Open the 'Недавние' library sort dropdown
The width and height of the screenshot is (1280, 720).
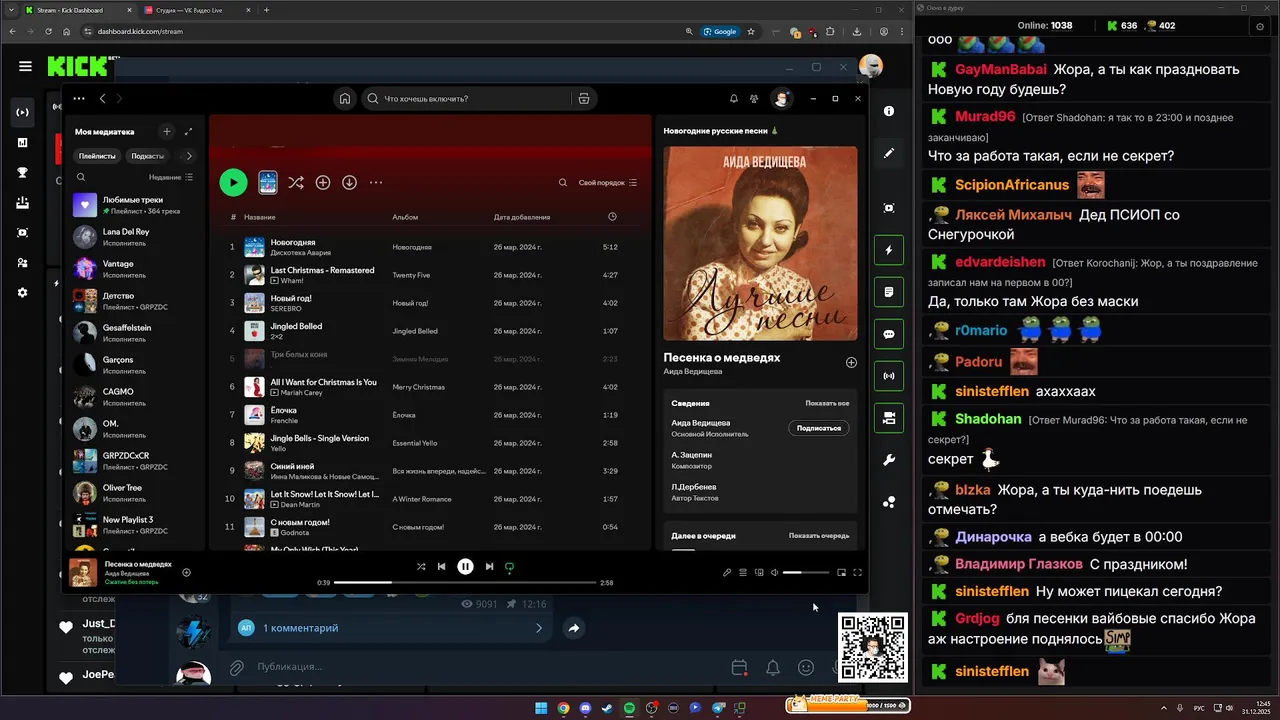pos(171,177)
